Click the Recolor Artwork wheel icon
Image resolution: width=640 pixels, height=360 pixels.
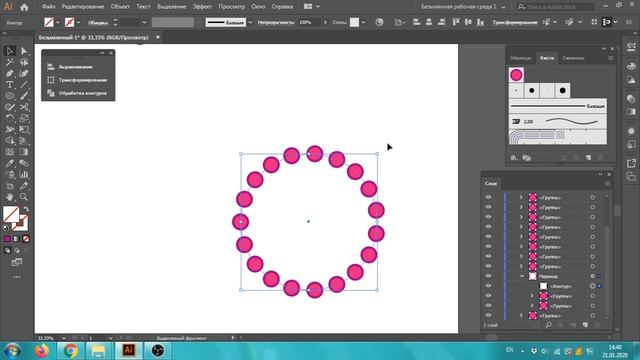click(379, 22)
